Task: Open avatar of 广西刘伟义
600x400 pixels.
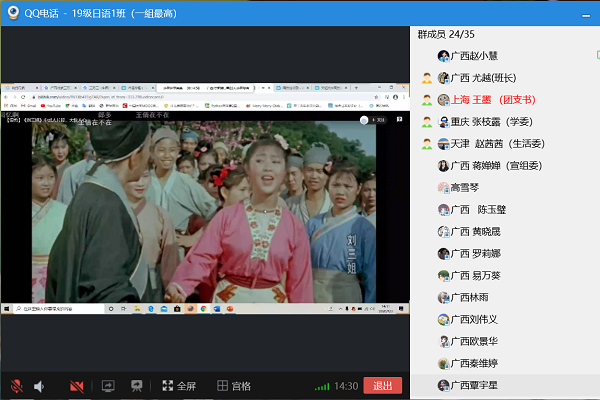Action: tap(443, 320)
